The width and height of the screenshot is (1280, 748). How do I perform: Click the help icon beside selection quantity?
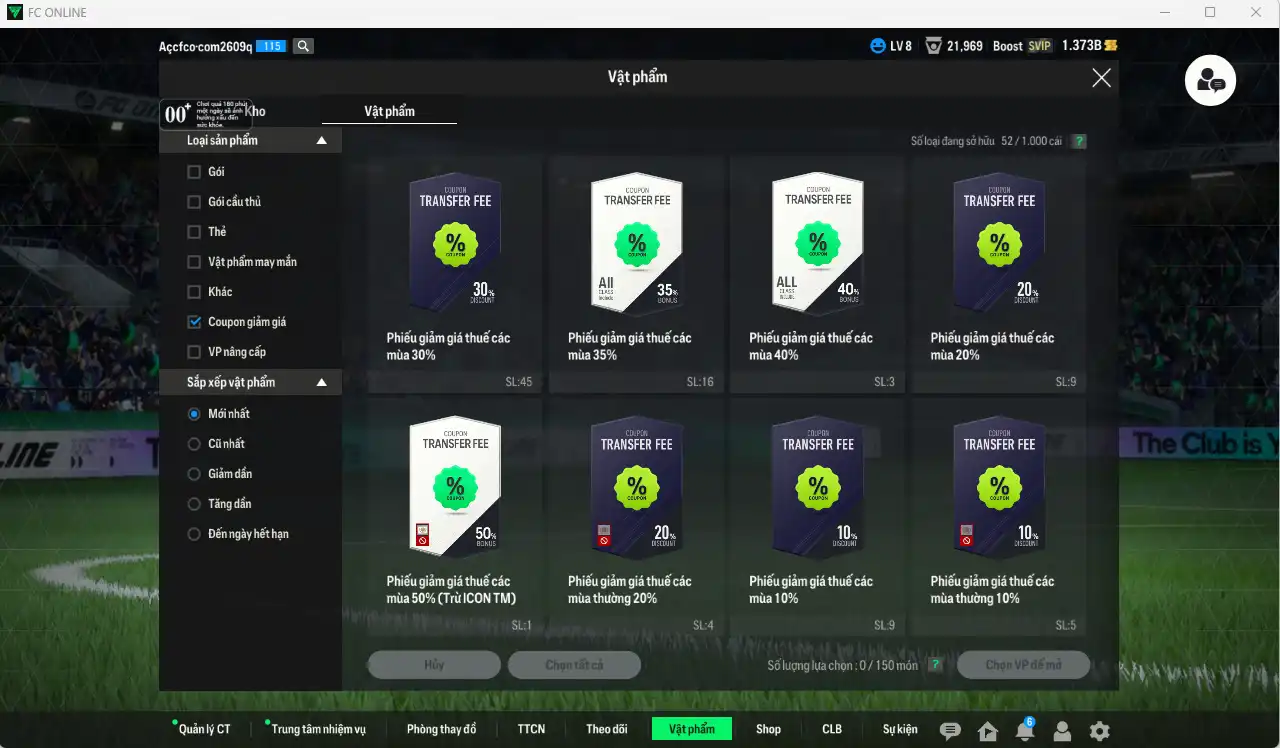935,665
